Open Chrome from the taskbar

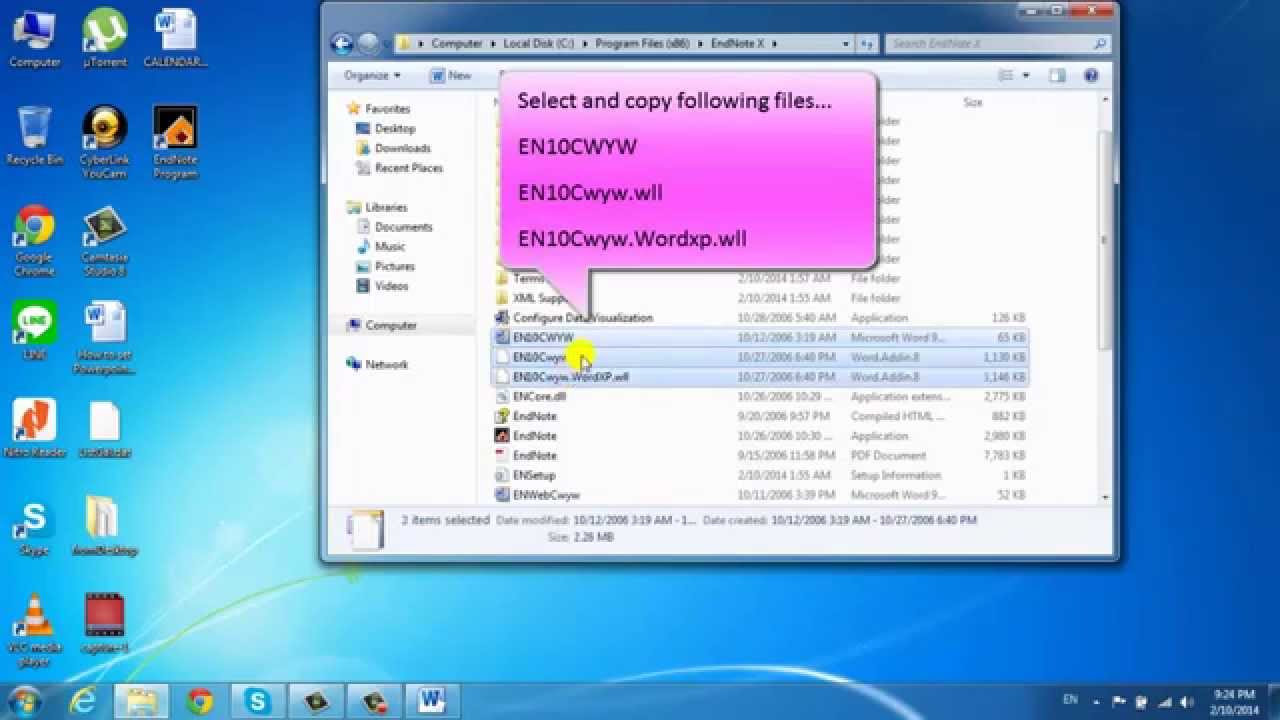pos(199,700)
